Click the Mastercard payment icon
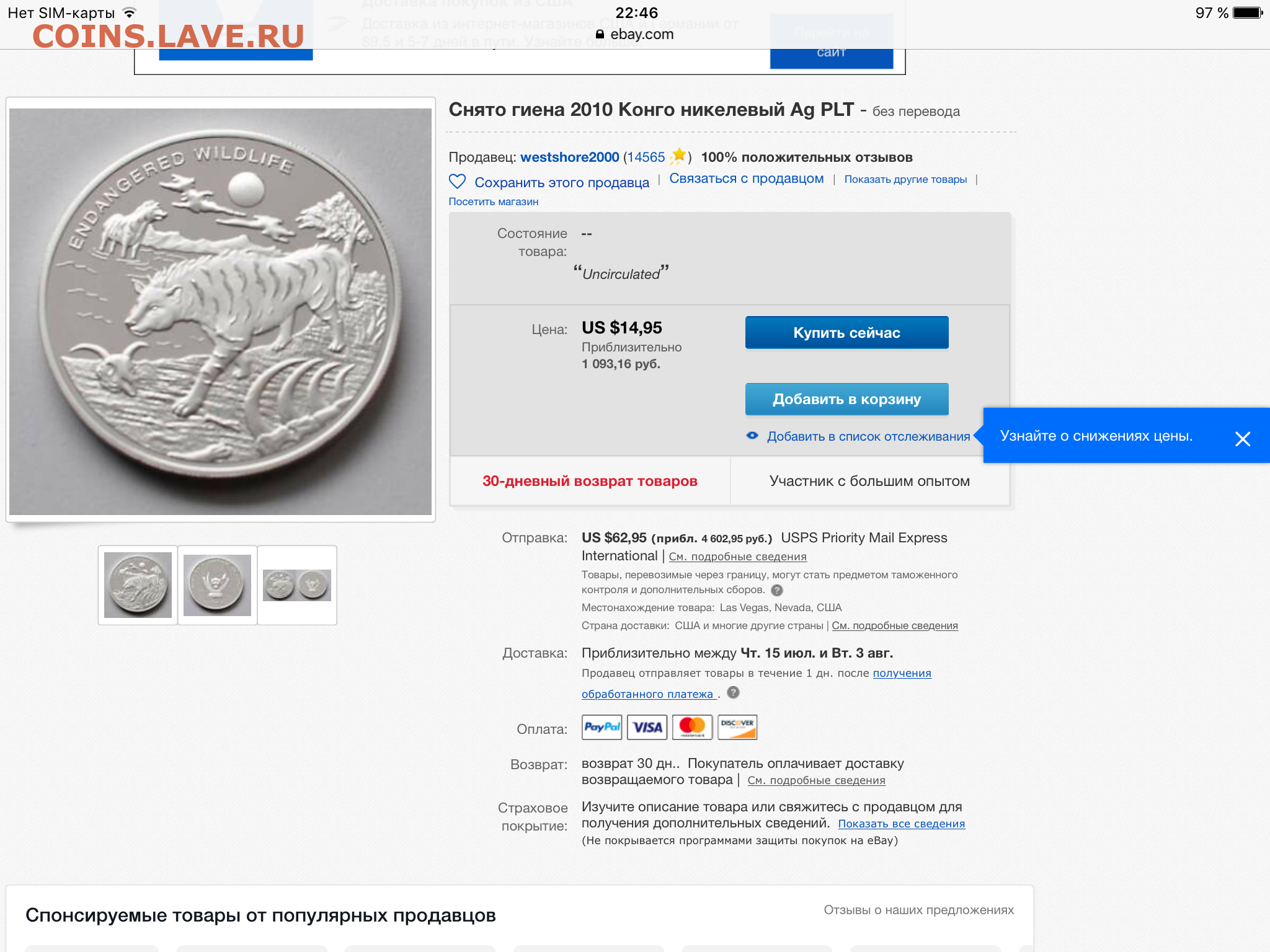The height and width of the screenshot is (952, 1270). [x=692, y=727]
